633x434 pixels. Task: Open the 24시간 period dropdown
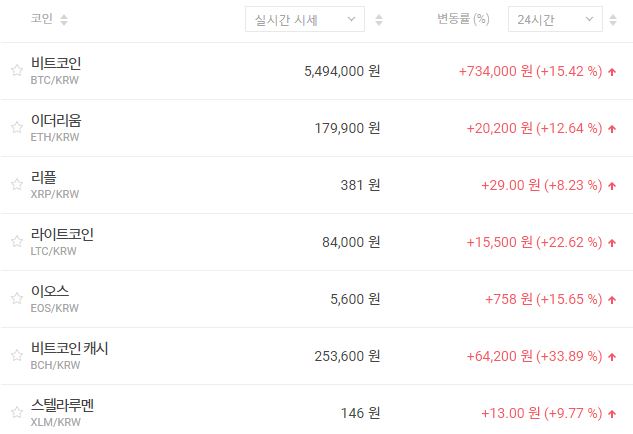[x=555, y=20]
